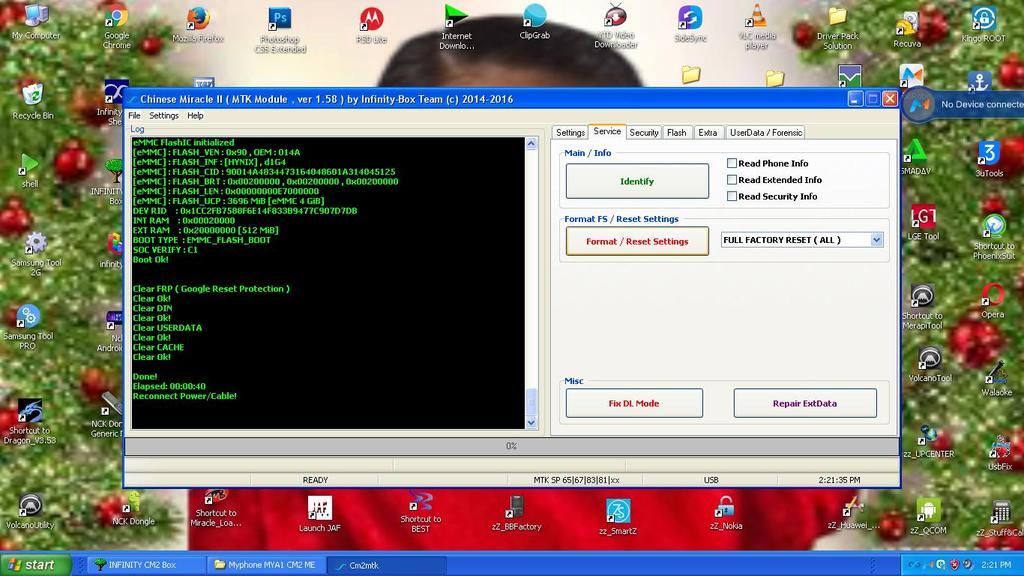The image size is (1024, 576).
Task: Switch to the Extra tab
Action: tap(707, 133)
